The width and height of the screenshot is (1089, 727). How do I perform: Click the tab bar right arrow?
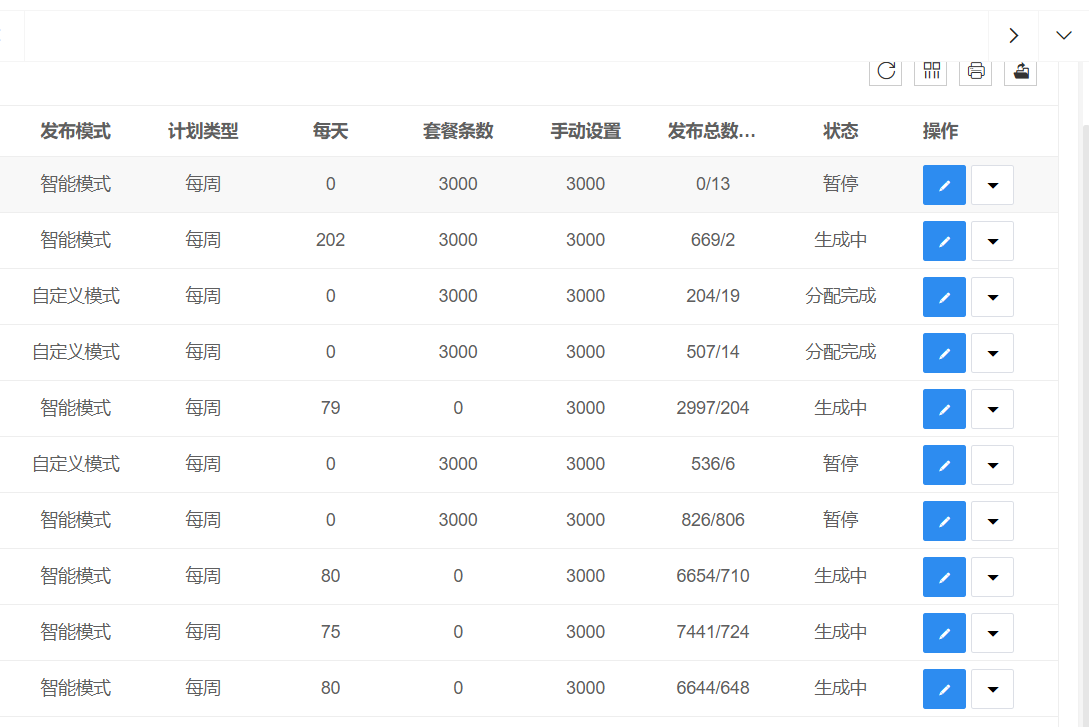1014,35
